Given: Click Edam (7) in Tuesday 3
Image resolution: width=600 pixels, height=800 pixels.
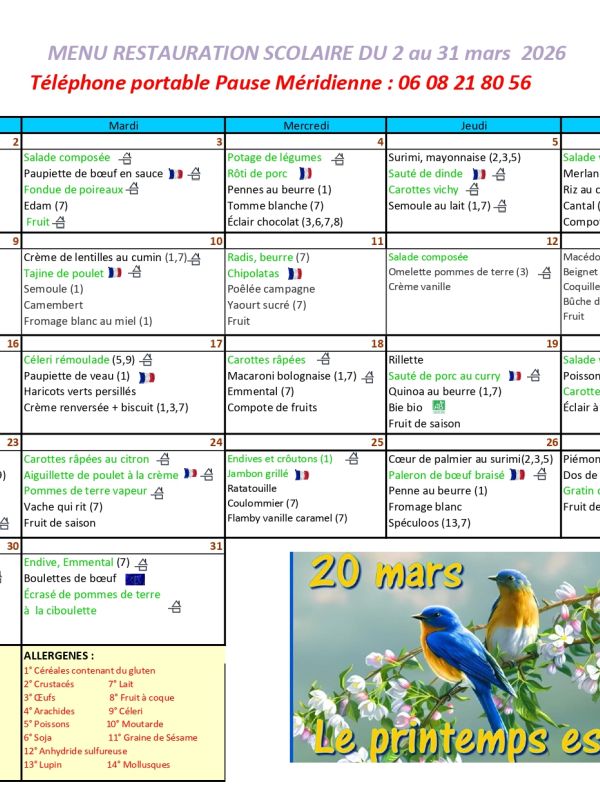Looking at the screenshot, I should [45, 206].
